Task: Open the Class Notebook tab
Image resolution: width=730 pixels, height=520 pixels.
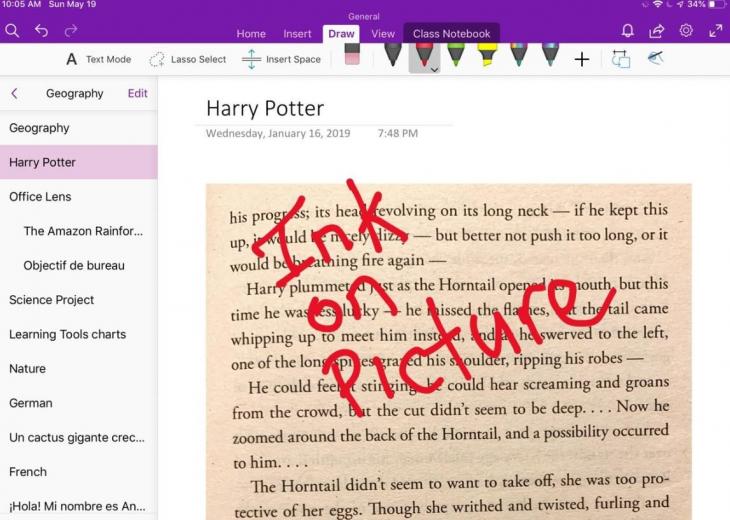Action: point(452,34)
